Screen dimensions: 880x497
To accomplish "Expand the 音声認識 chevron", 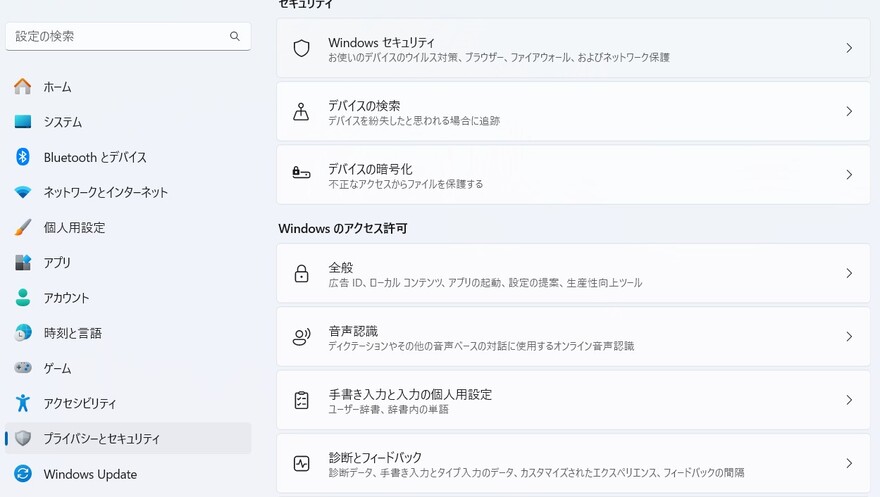I will click(849, 337).
